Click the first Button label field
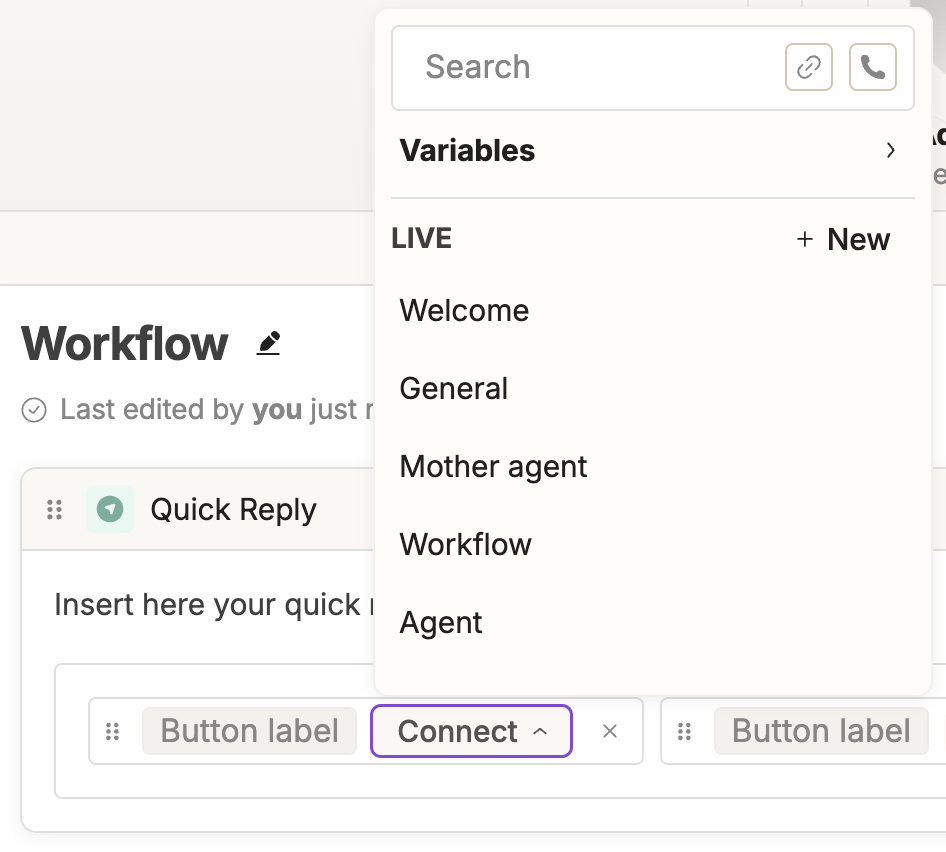Screen dimensions: 946x852 (249, 731)
